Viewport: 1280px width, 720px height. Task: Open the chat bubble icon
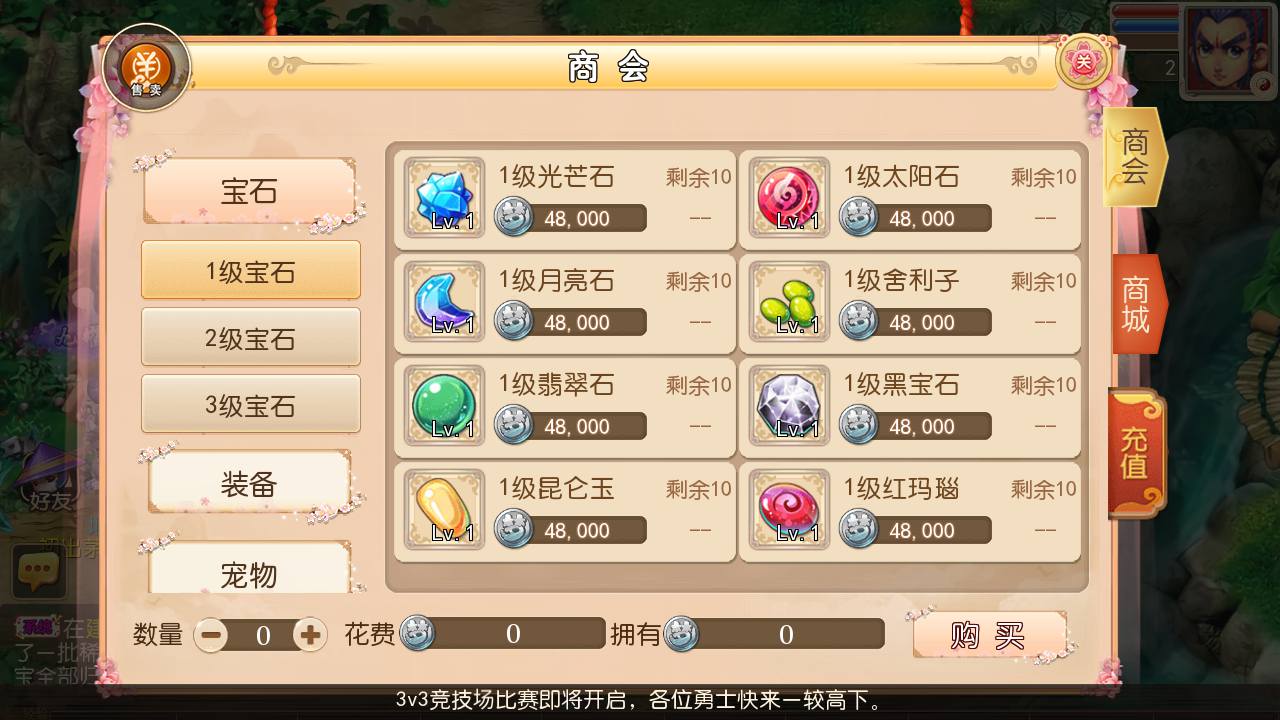click(37, 573)
